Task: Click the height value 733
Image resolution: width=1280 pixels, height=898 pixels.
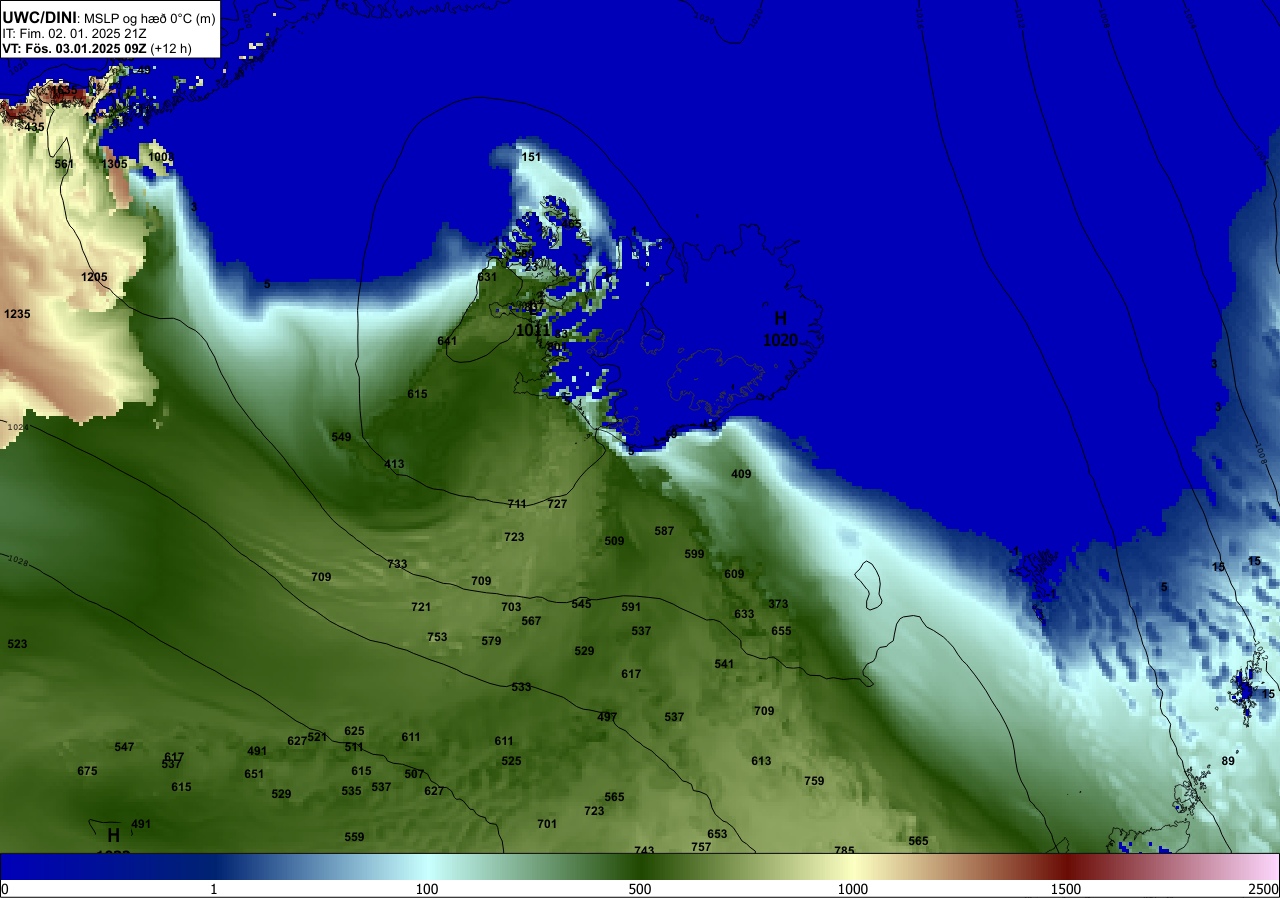Action: (397, 564)
